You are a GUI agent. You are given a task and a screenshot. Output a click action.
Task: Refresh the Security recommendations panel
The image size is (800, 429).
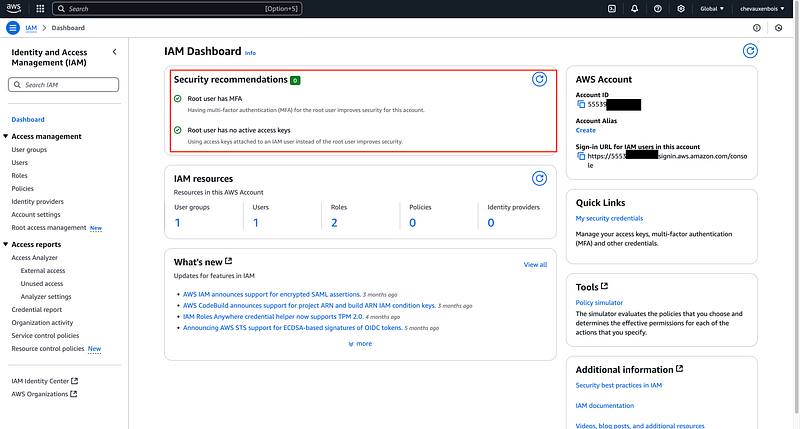tap(539, 79)
